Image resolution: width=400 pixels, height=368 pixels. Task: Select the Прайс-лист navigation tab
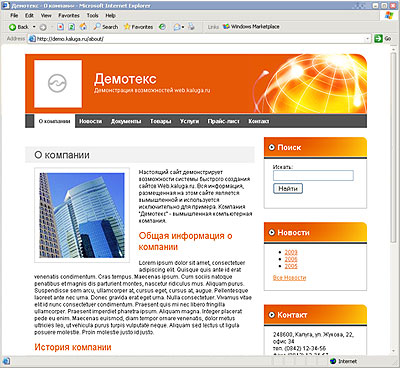point(223,121)
